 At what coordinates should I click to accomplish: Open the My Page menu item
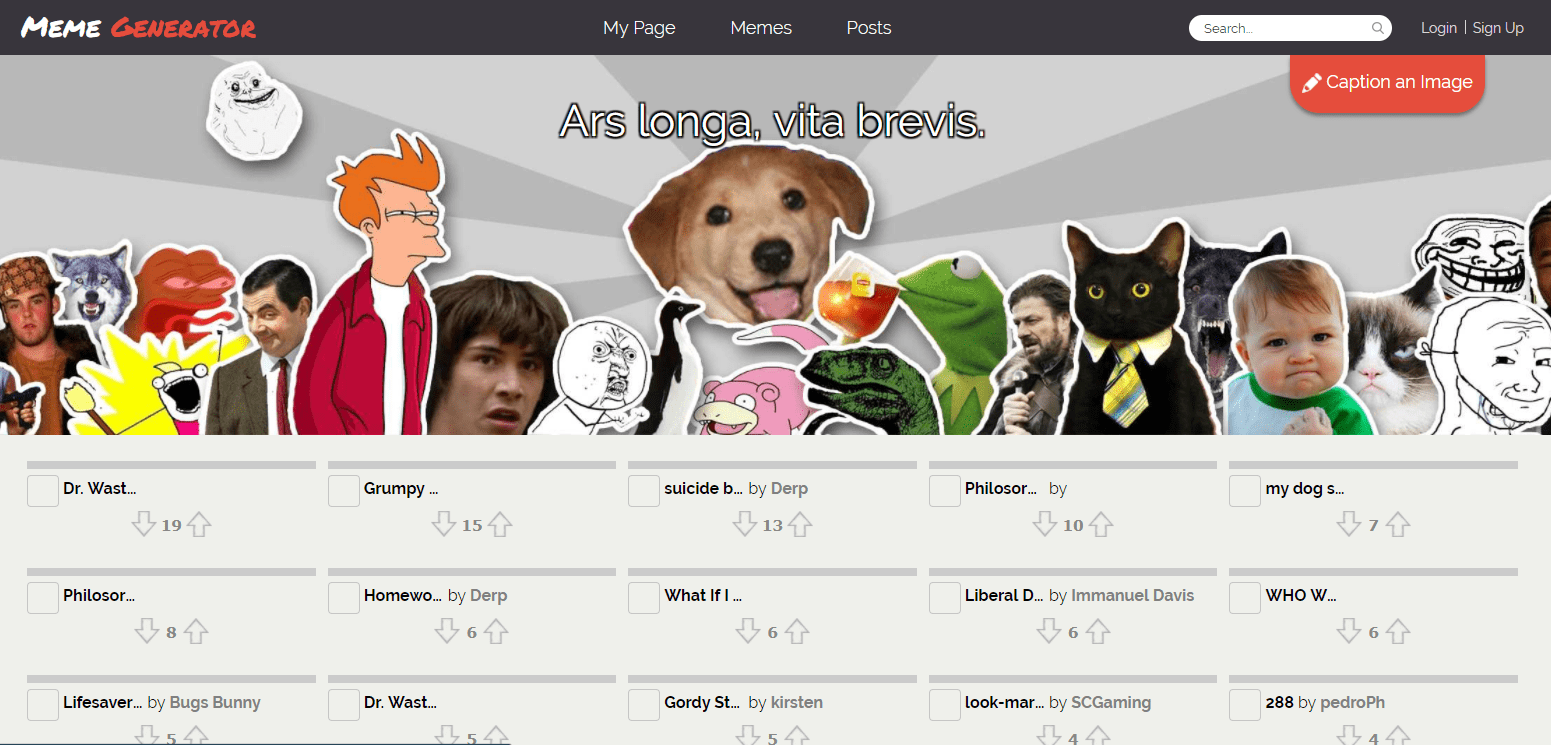point(639,28)
